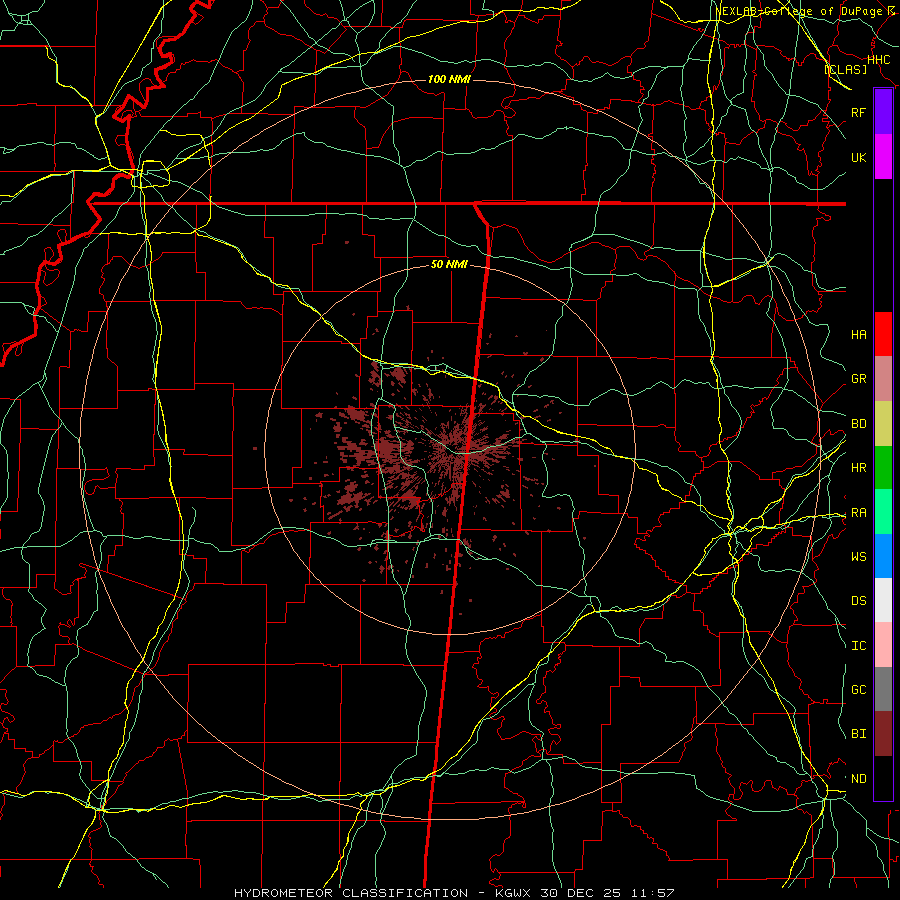This screenshot has height=900, width=900.
Task: Click the RA legend label
Action: pyautogui.click(x=858, y=513)
